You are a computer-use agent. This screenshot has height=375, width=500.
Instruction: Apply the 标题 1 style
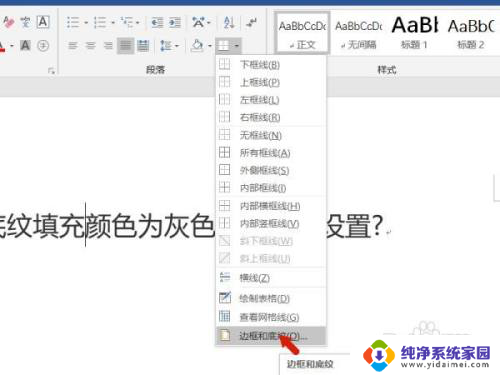coord(414,33)
